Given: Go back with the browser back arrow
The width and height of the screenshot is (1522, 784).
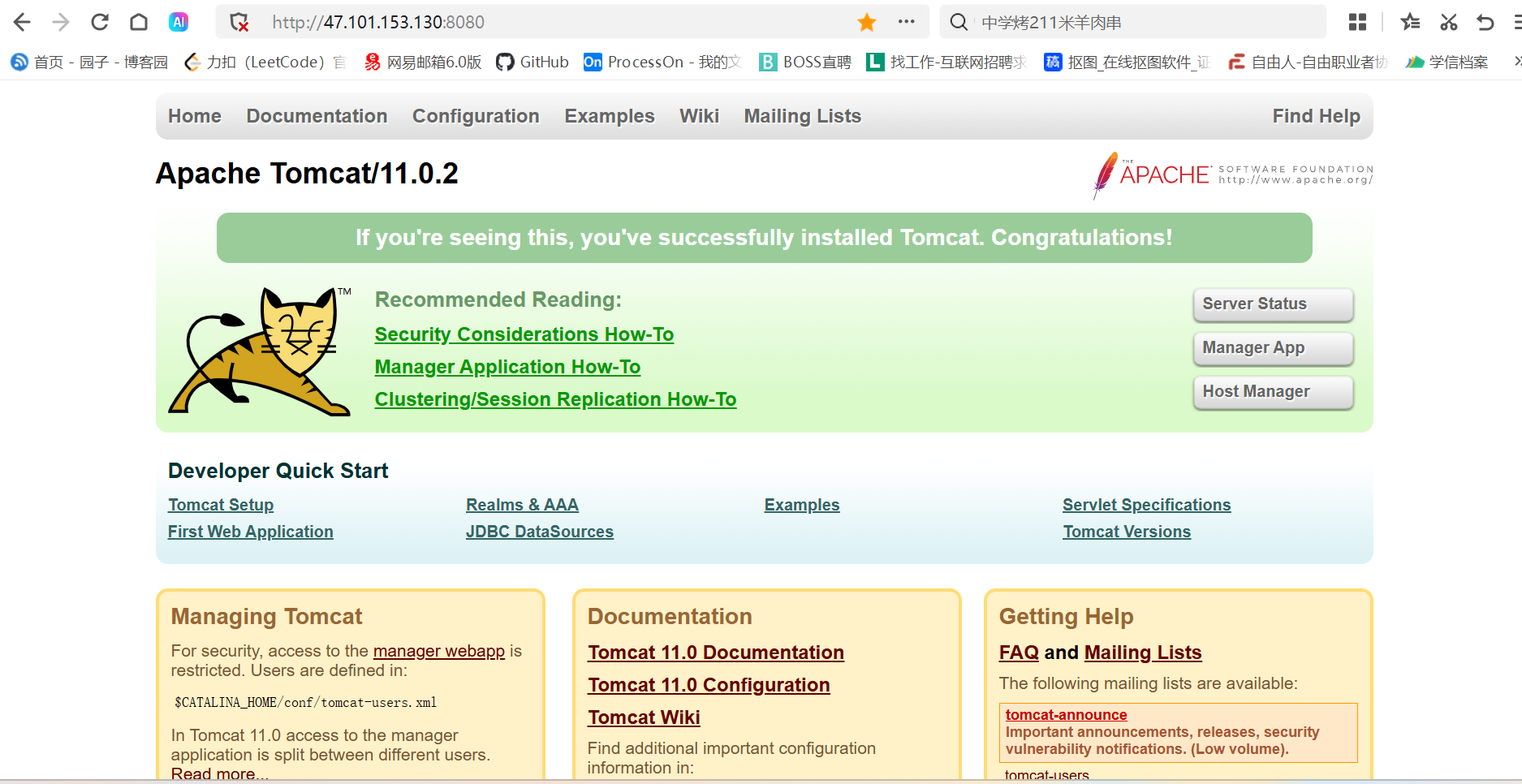Looking at the screenshot, I should [22, 22].
